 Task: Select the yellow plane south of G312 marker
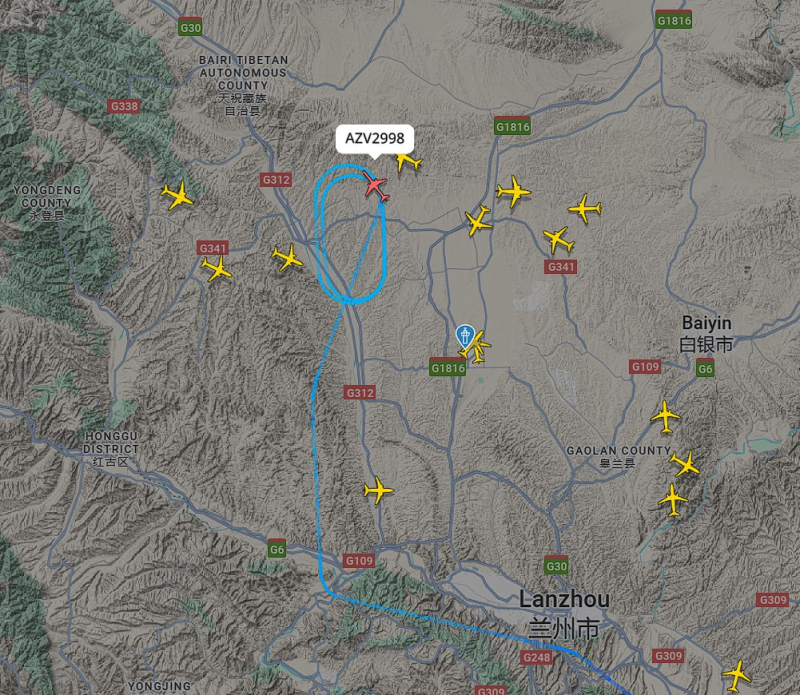pos(378,490)
